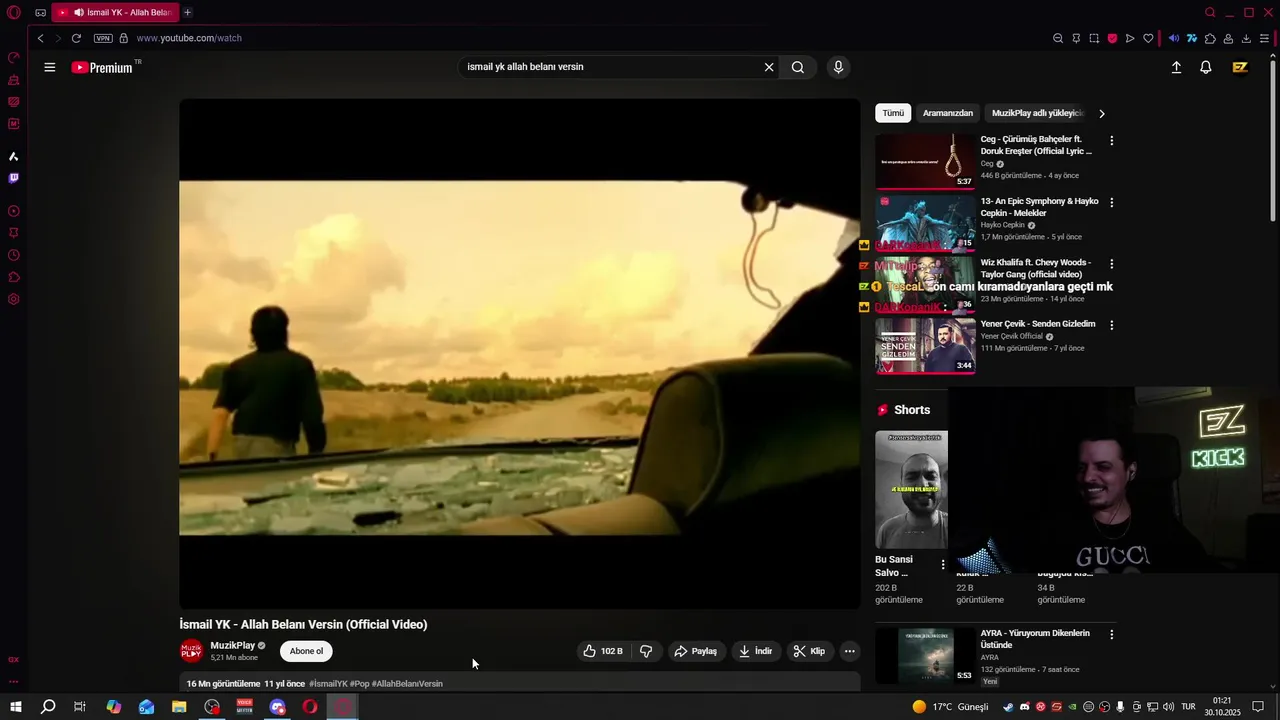Open Opera sidebar settings gear

point(14,299)
